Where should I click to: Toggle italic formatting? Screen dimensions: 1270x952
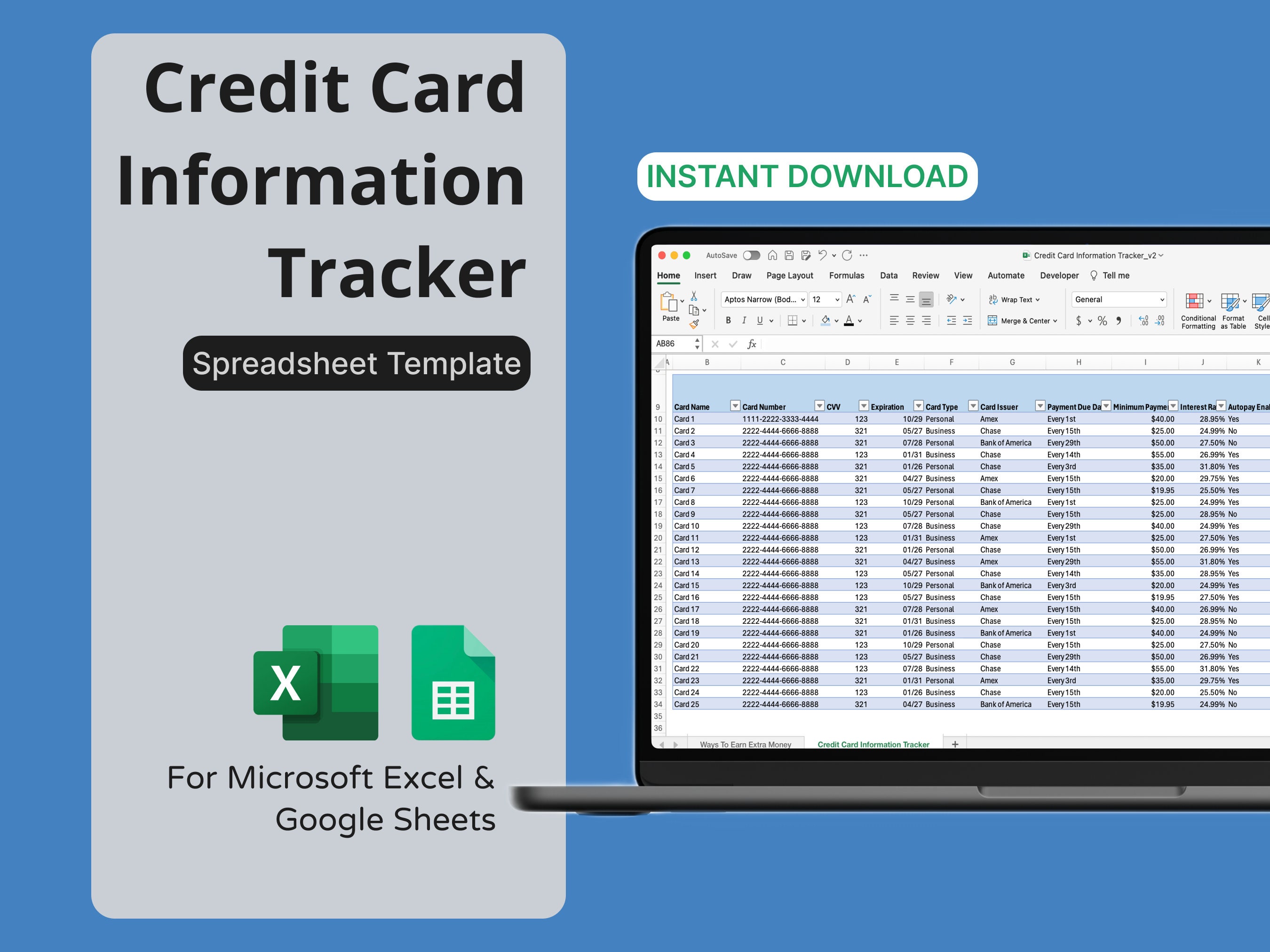click(744, 321)
